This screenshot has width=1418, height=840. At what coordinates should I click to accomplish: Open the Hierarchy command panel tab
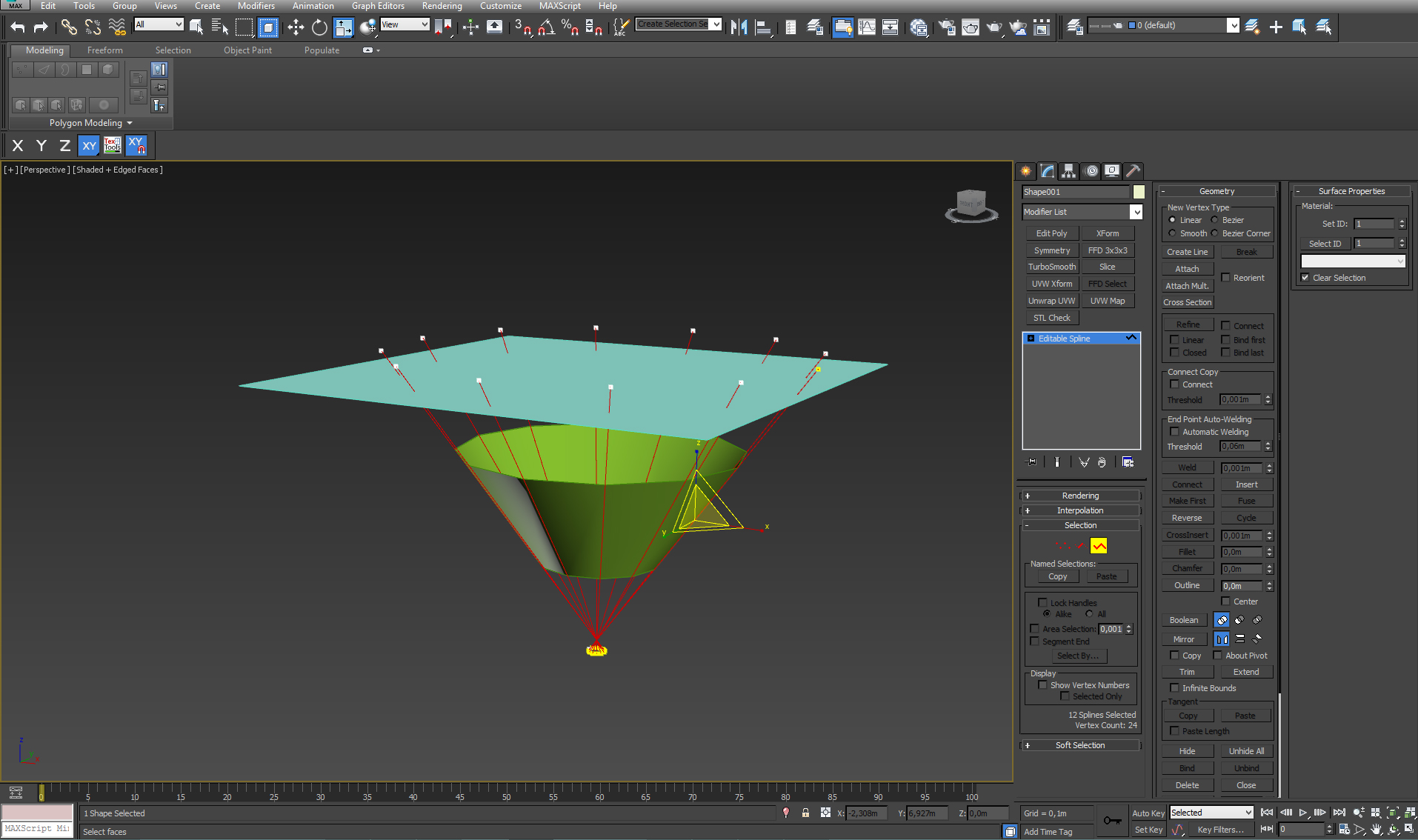point(1068,171)
